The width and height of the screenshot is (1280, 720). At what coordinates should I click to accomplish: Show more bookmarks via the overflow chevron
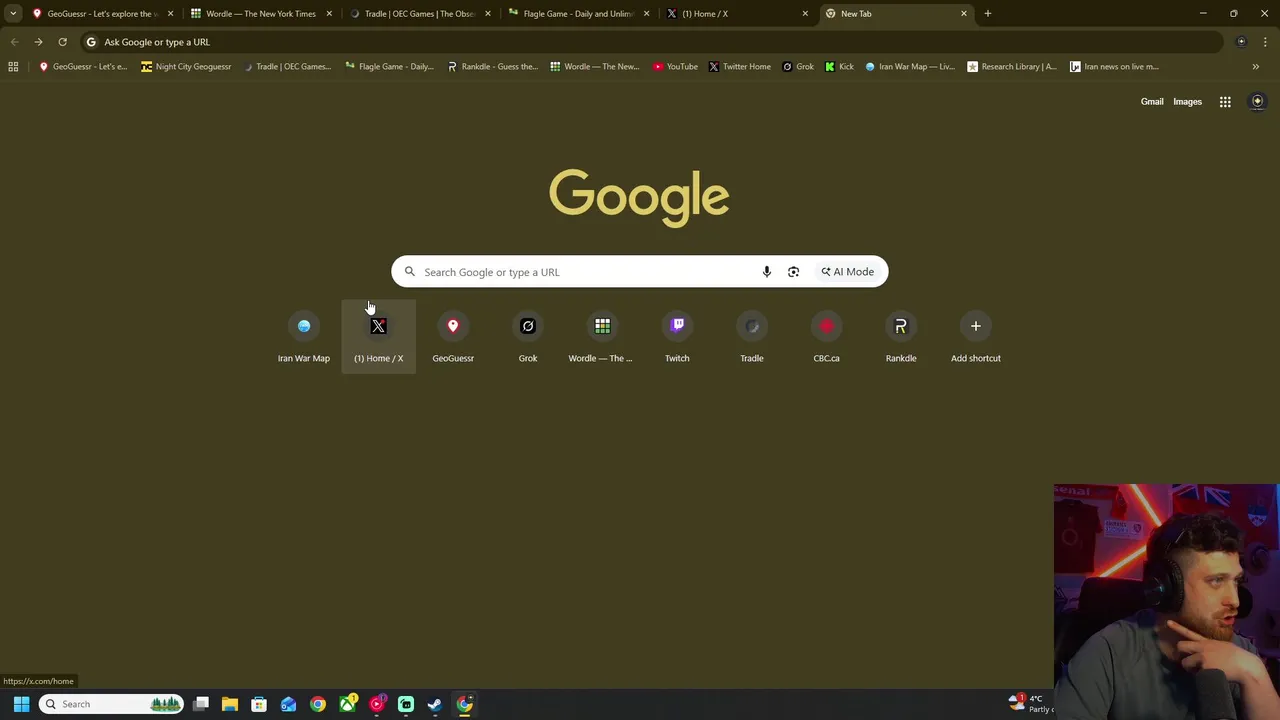(x=1255, y=66)
